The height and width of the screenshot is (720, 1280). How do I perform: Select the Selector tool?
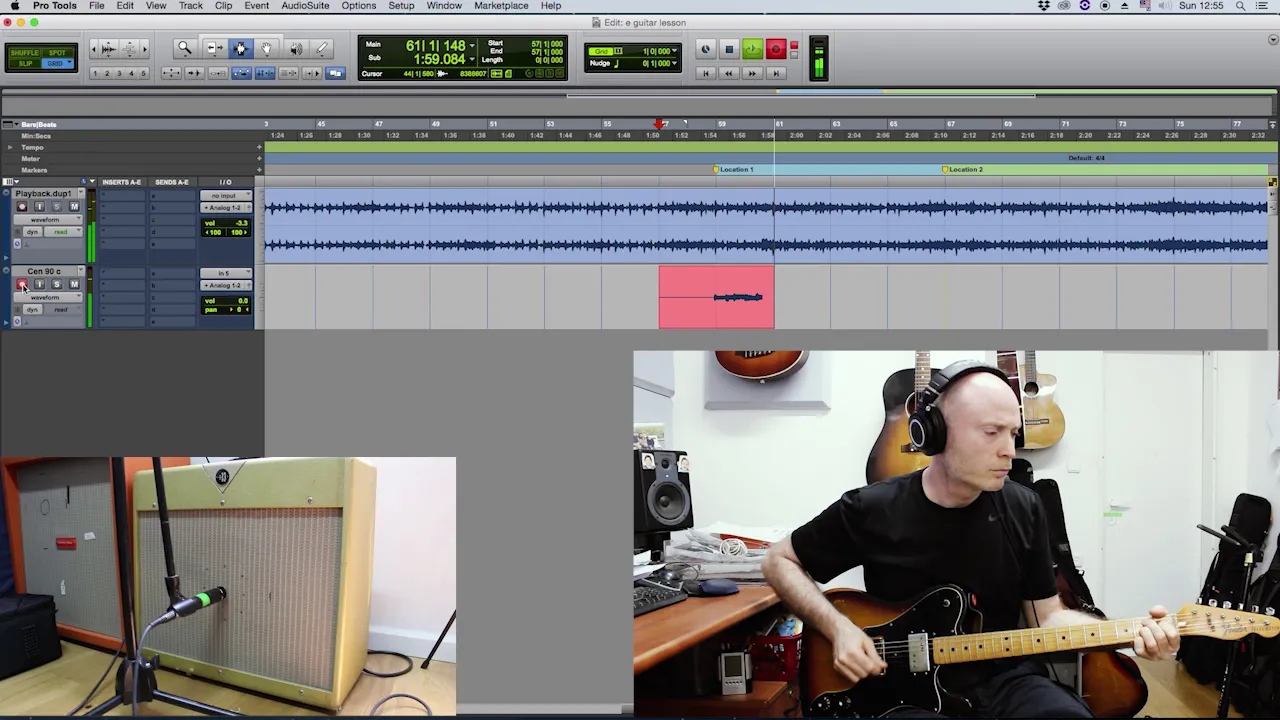[241, 49]
